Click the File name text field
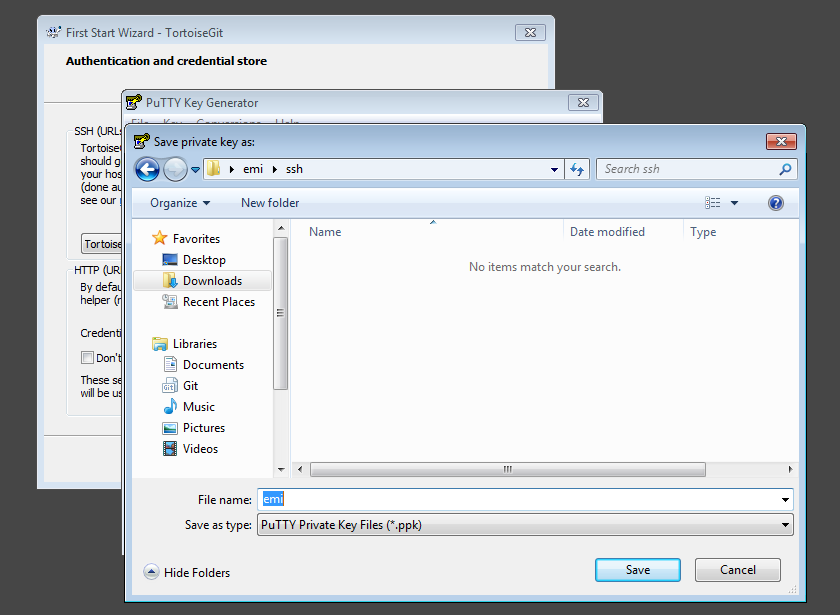840x615 pixels. pyautogui.click(x=518, y=499)
